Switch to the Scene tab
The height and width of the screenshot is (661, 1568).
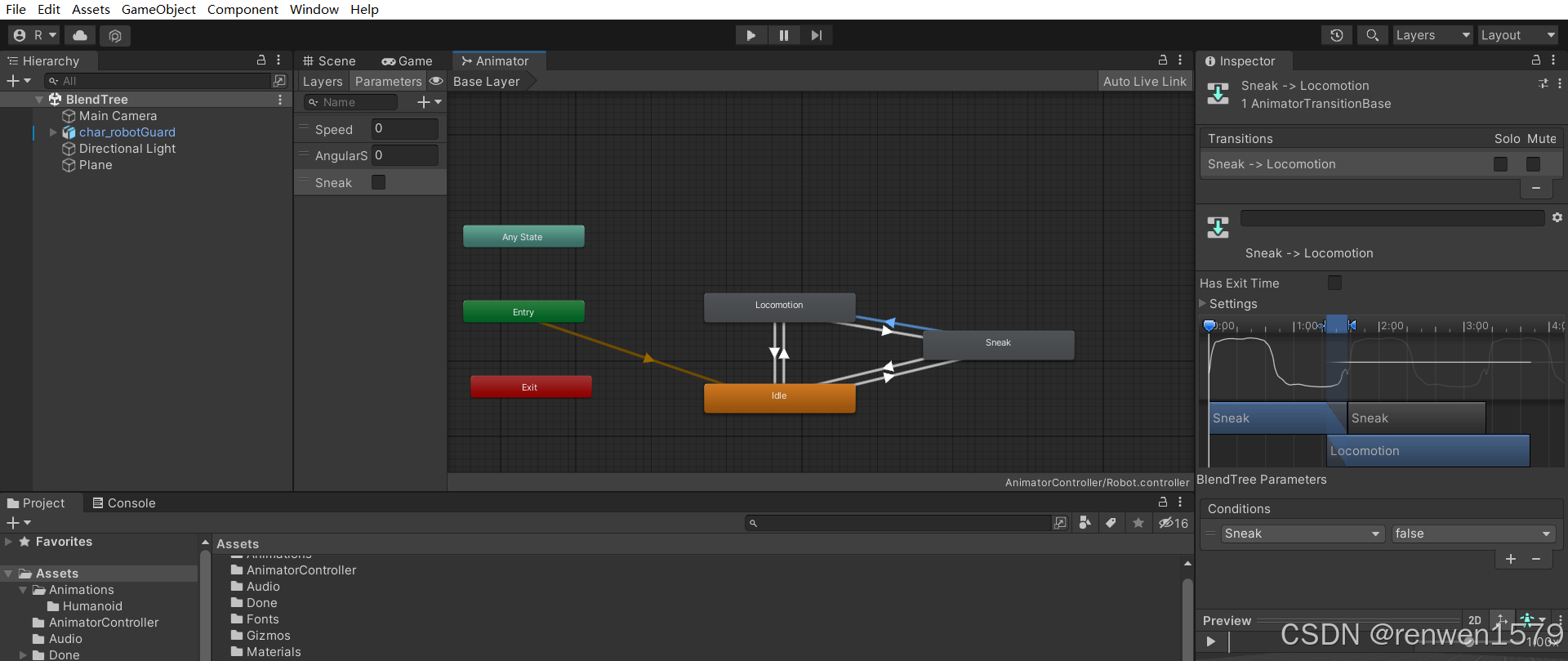coord(329,60)
